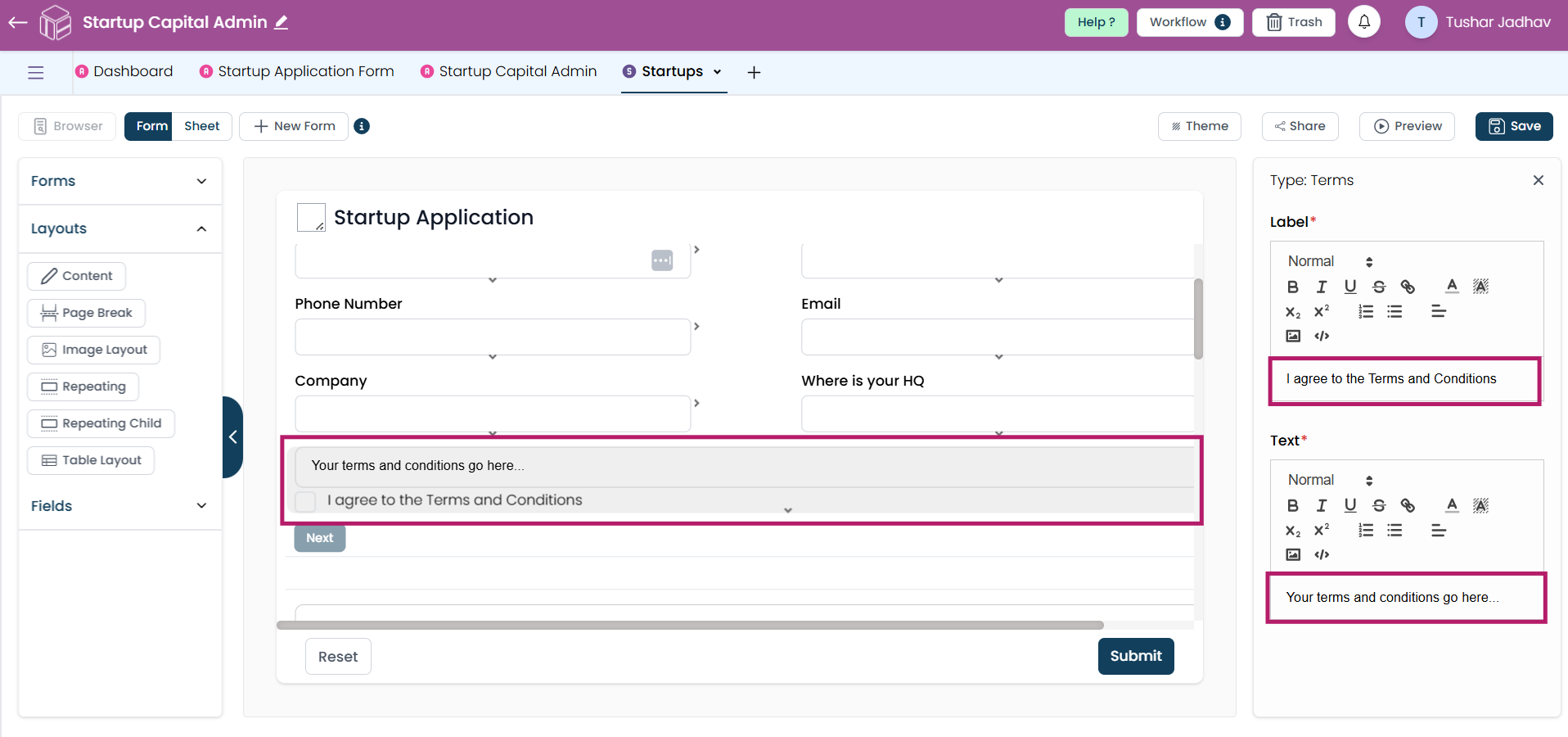Apply underline in the Text editor
This screenshot has height=737, width=1568.
(x=1350, y=505)
